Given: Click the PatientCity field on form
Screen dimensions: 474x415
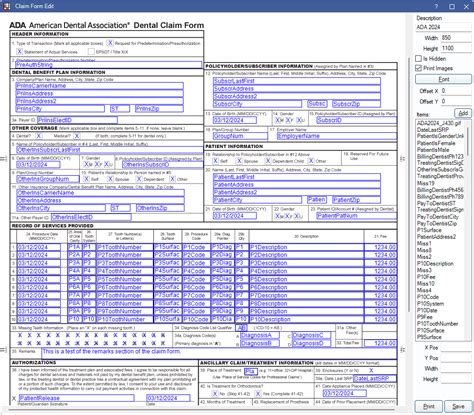Looking at the screenshot, I should pos(257,200).
